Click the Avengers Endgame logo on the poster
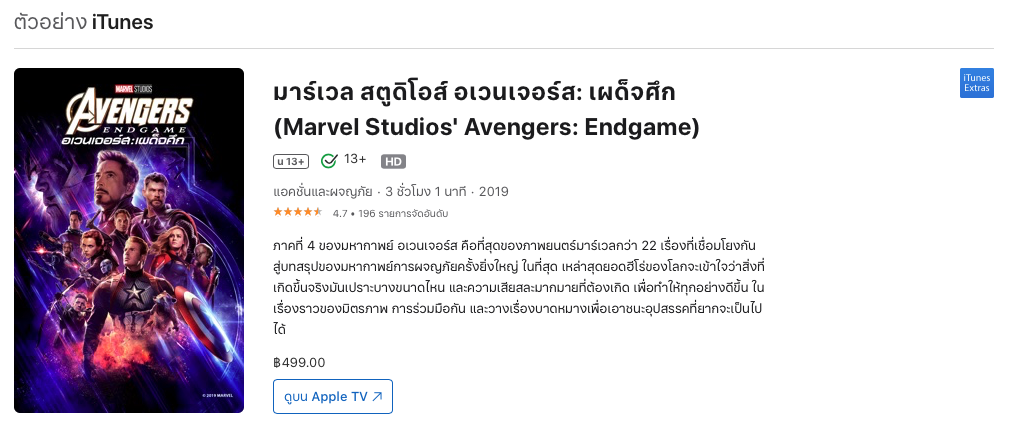 pyautogui.click(x=130, y=118)
